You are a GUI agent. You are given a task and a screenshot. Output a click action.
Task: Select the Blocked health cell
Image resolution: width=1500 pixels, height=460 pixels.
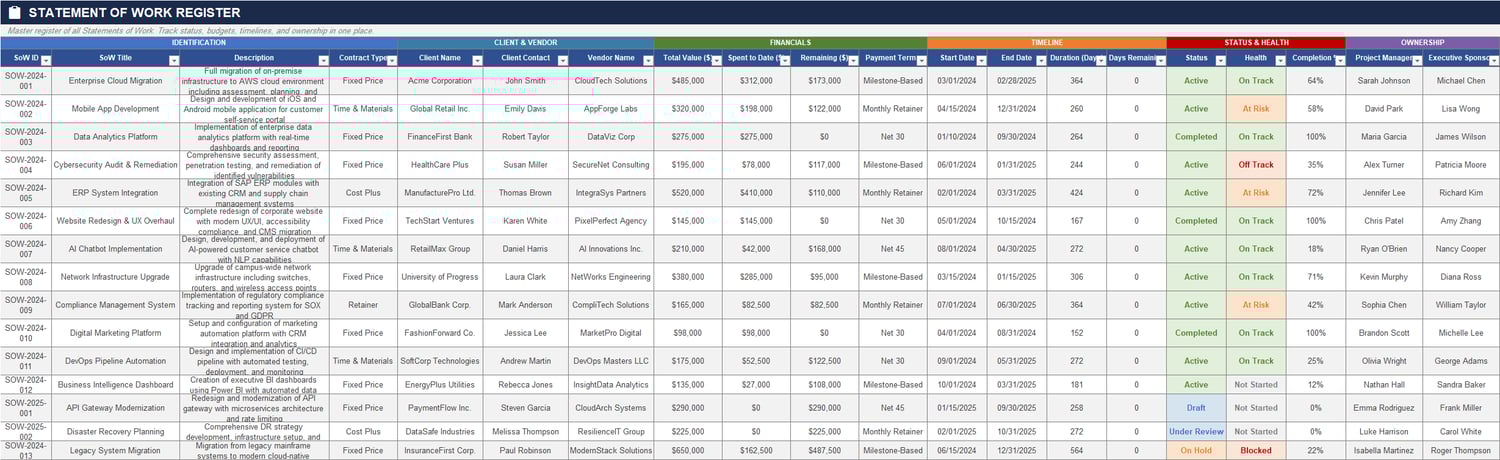coord(1256,450)
